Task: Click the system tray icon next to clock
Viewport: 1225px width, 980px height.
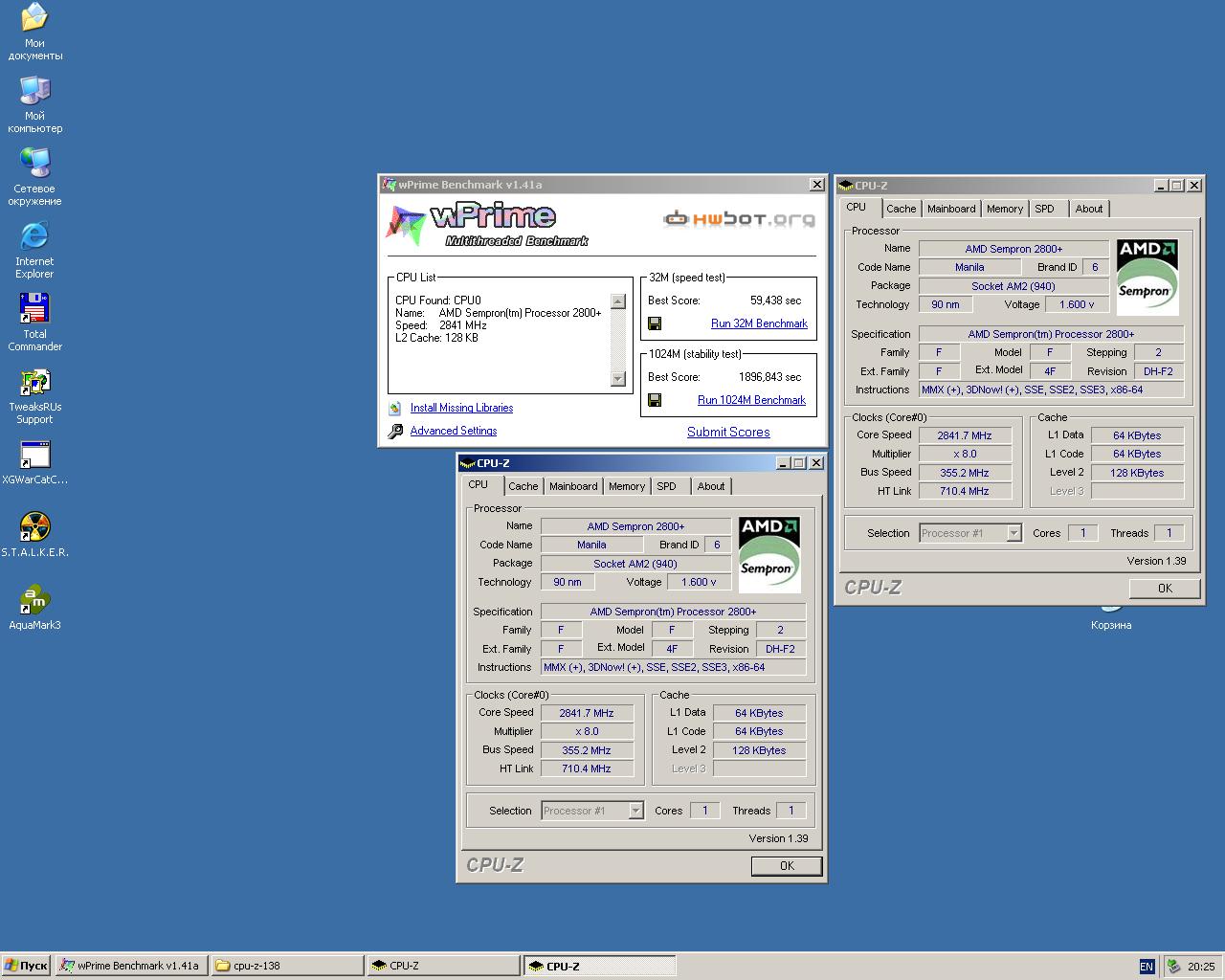Action: [x=1172, y=967]
